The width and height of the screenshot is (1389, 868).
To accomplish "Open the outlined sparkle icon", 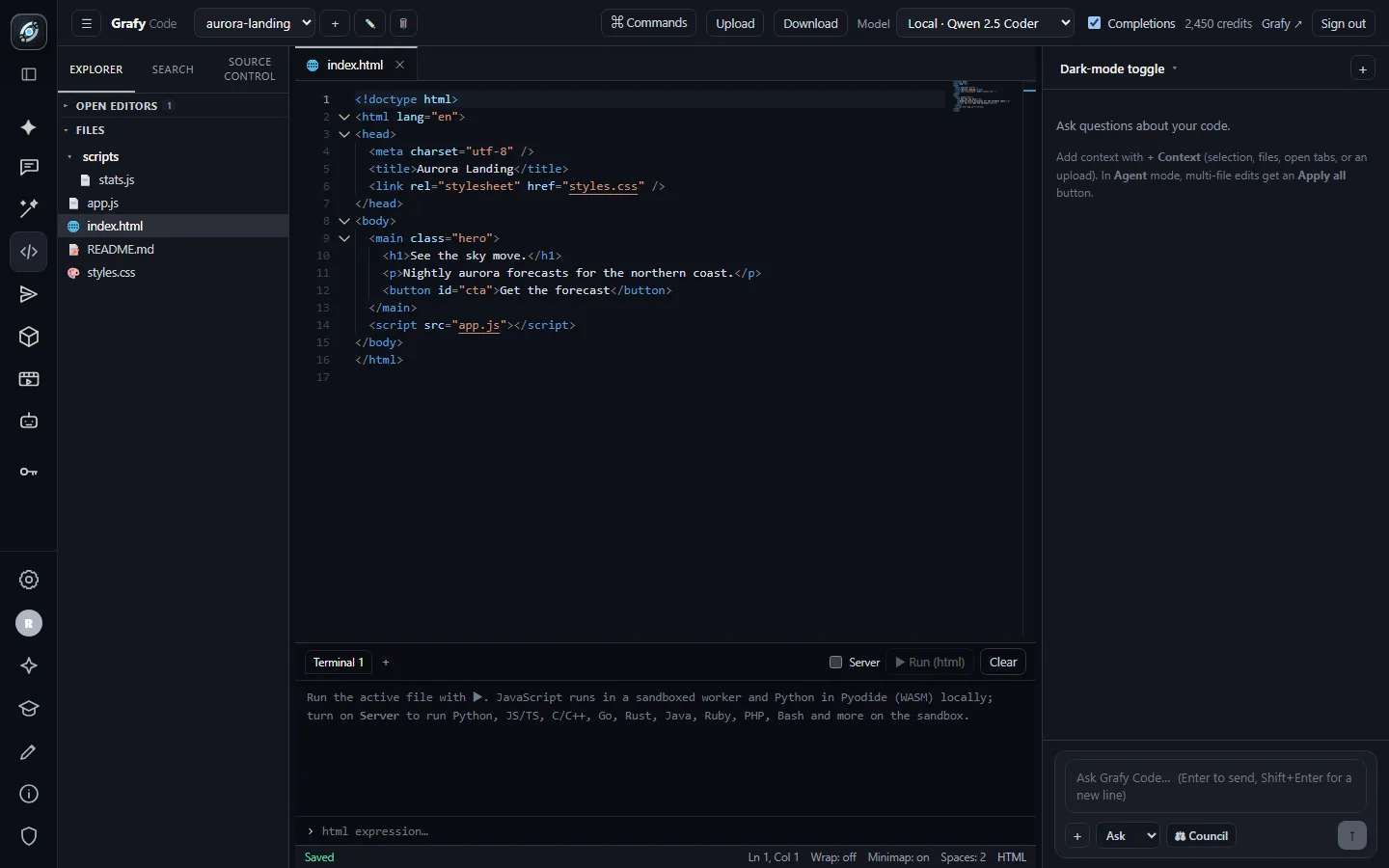I will pos(29,665).
